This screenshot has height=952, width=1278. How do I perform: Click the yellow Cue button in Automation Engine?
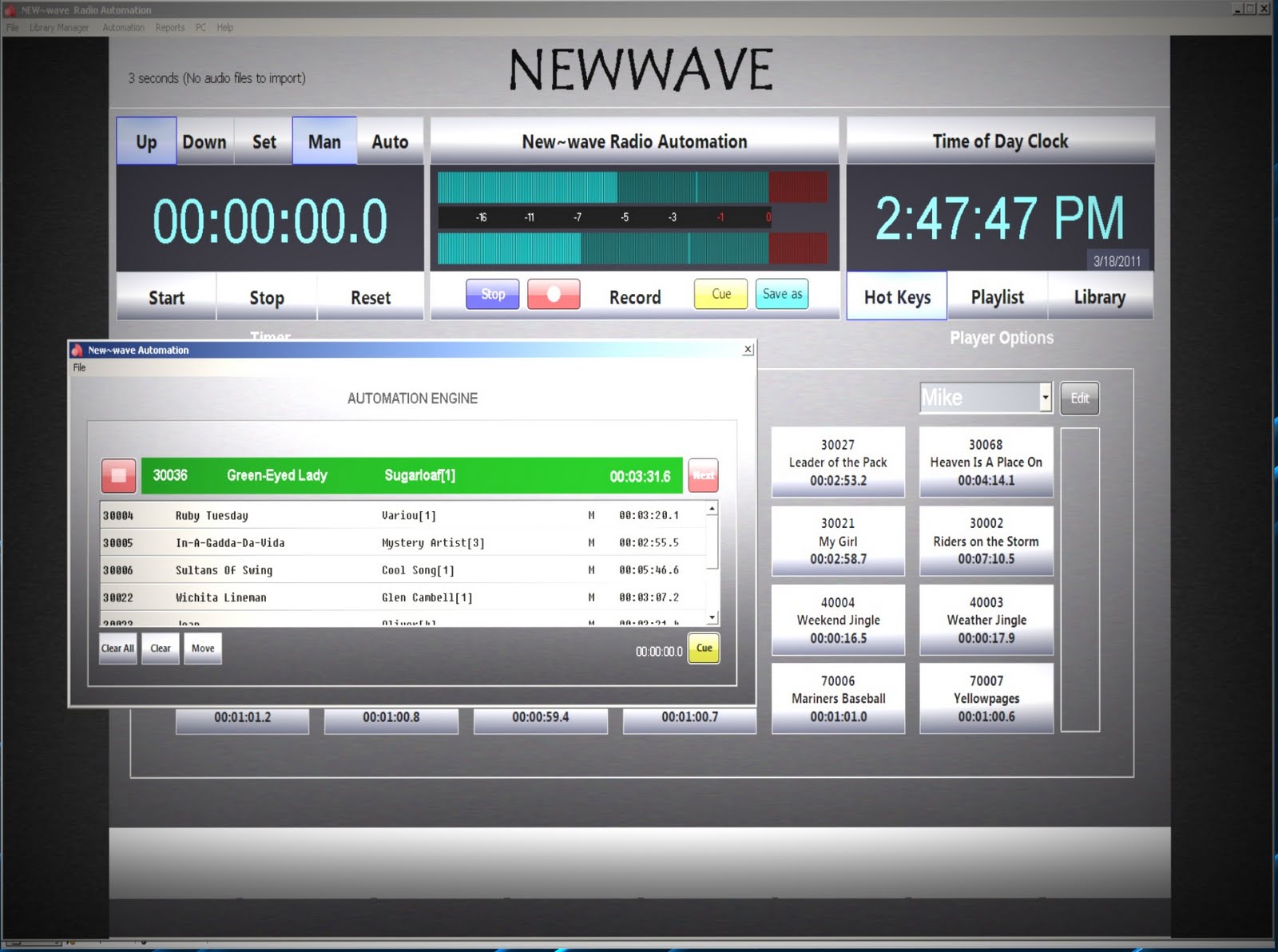(704, 648)
